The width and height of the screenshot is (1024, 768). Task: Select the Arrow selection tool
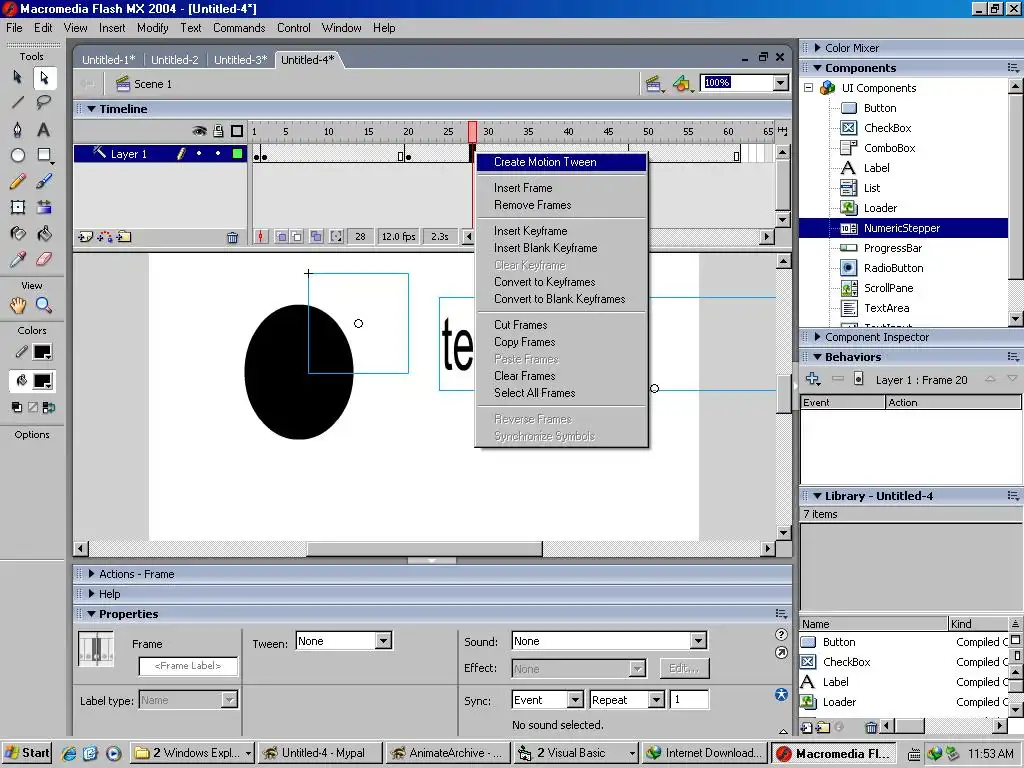(18, 78)
